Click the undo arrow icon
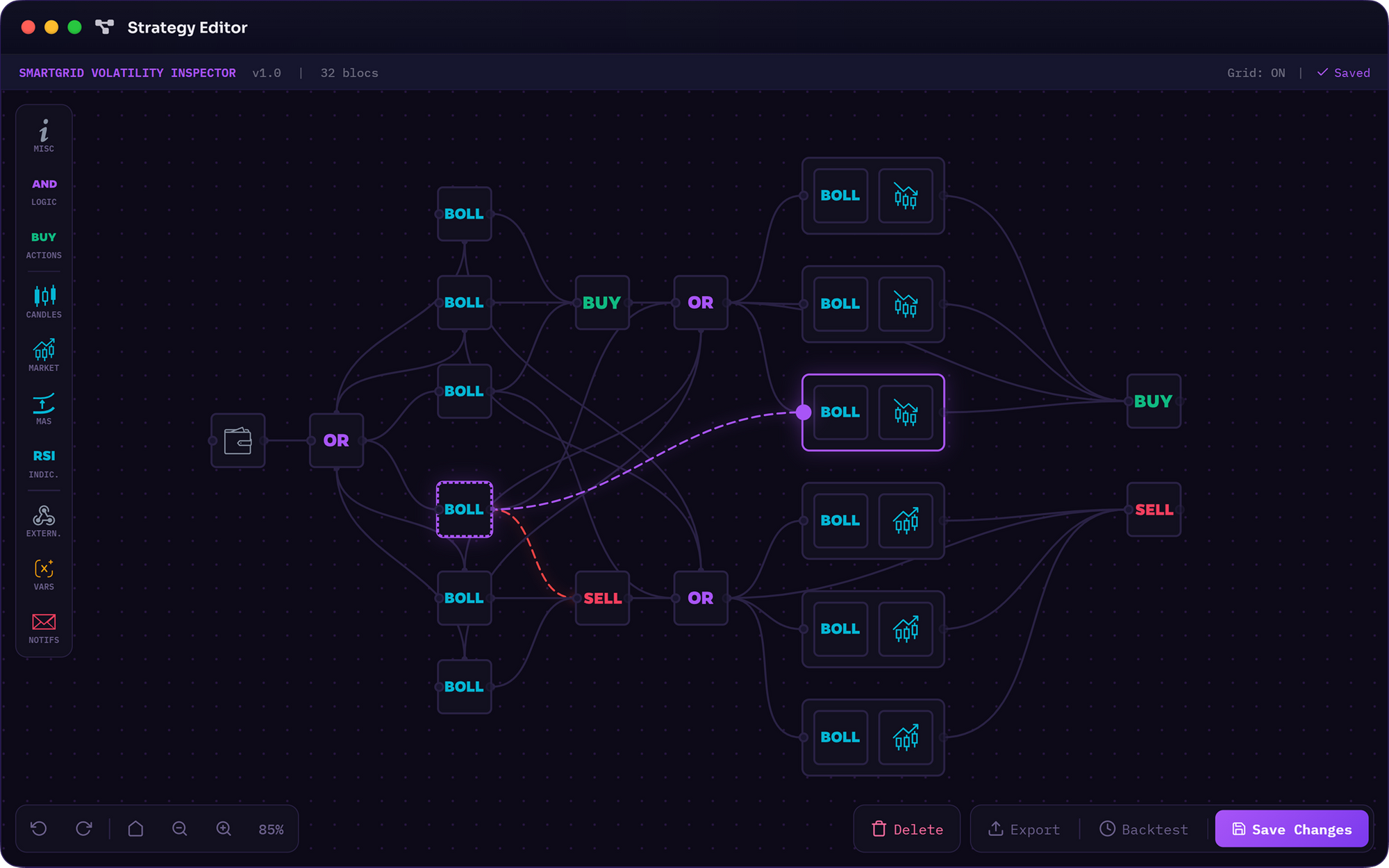 pos(39,828)
